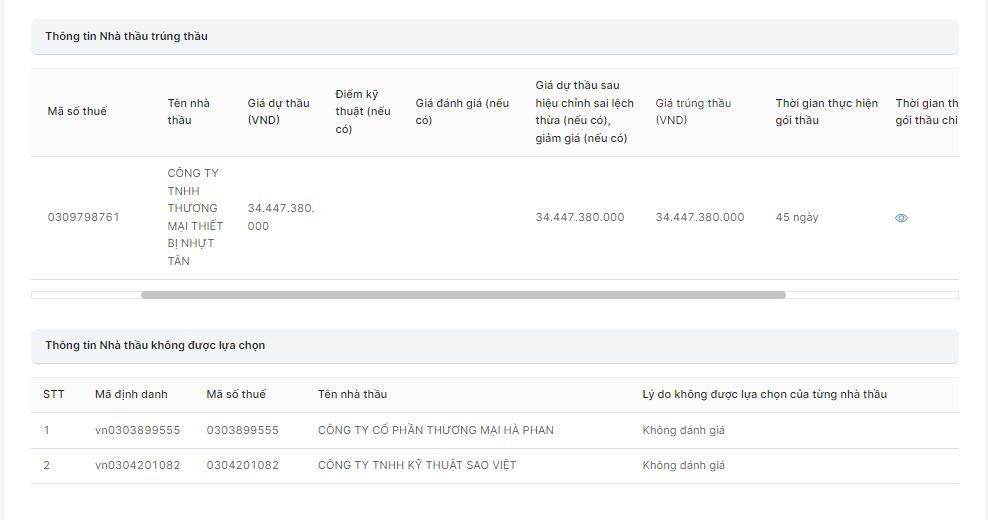This screenshot has width=988, height=520.
Task: Click the horizontal scrollbar of the winning bidder table
Action: click(x=462, y=295)
